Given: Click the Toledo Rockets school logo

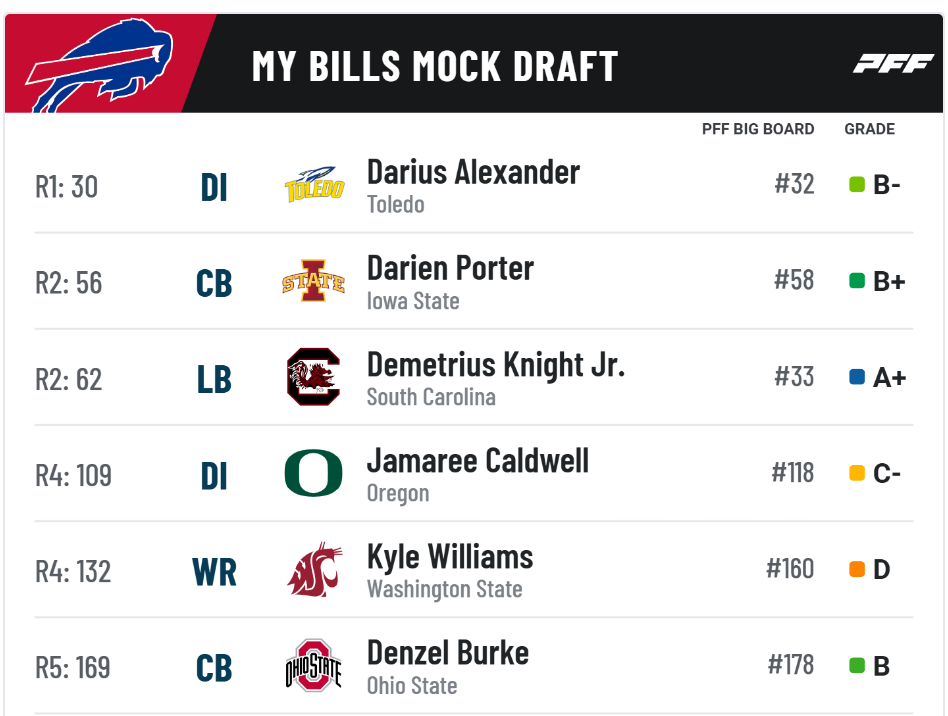Looking at the screenshot, I should tap(314, 184).
